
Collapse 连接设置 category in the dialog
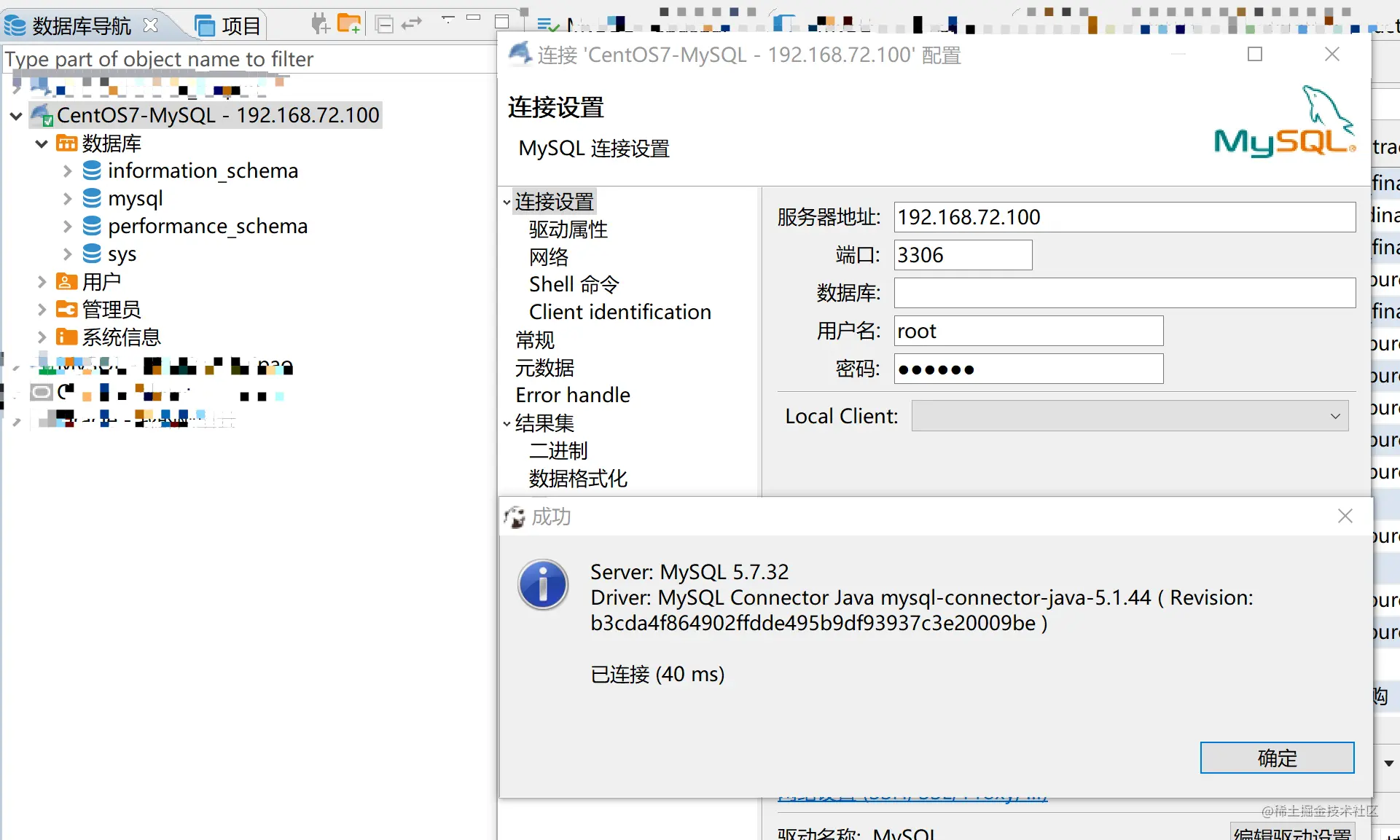click(507, 203)
